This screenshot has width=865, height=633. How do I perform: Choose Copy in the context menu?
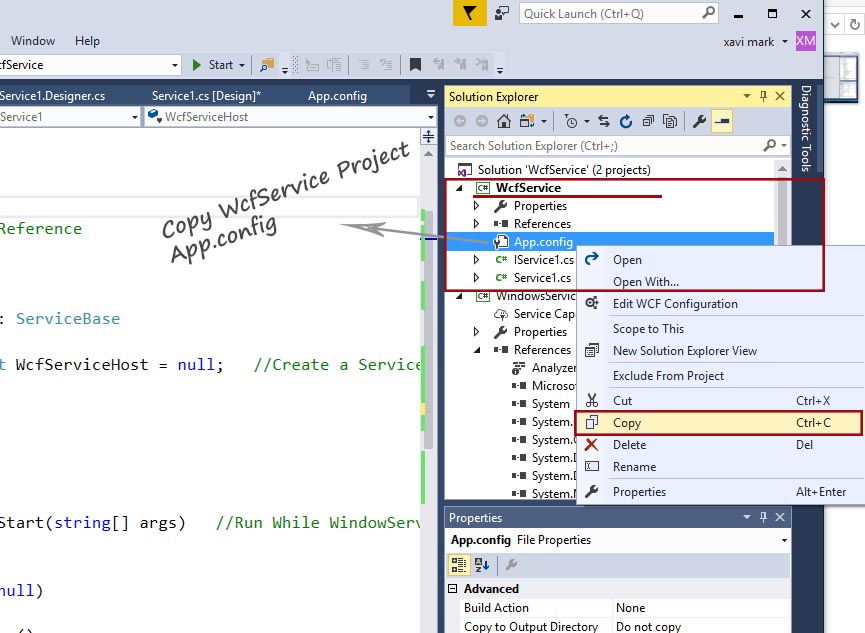[x=718, y=423]
